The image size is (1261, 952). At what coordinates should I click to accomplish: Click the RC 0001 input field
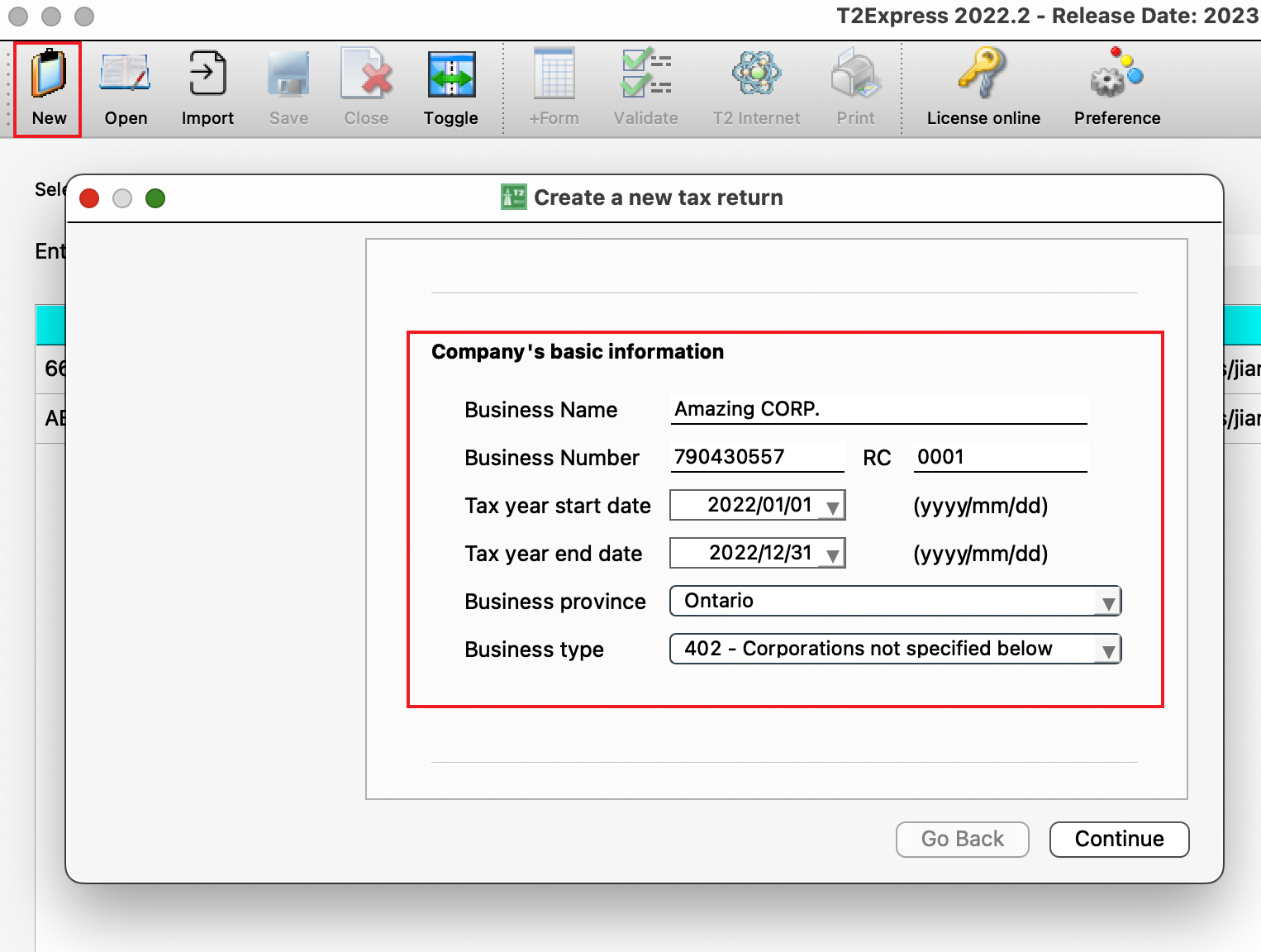(x=1001, y=457)
